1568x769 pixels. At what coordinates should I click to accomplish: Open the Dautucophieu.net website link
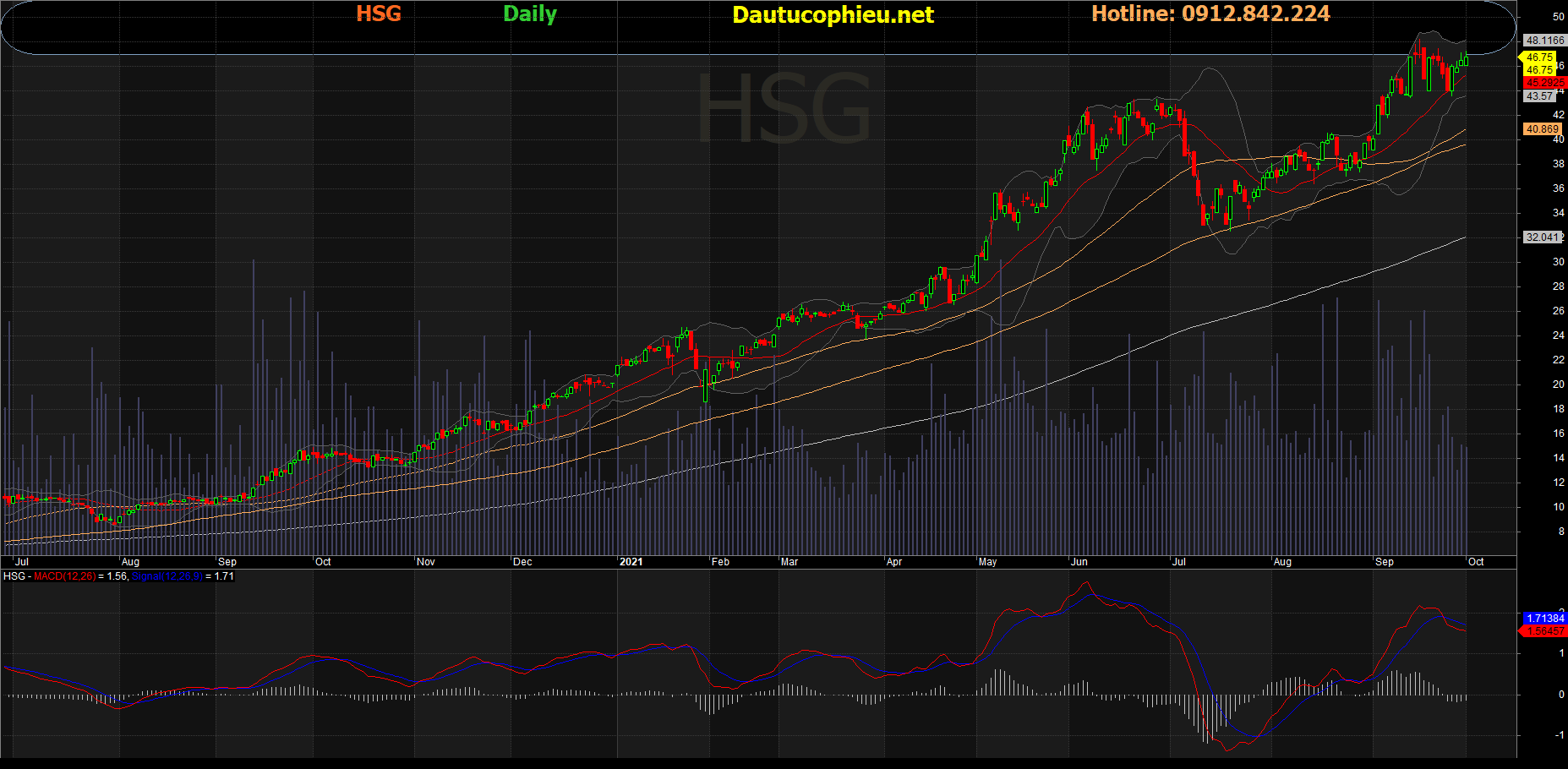pos(833,14)
